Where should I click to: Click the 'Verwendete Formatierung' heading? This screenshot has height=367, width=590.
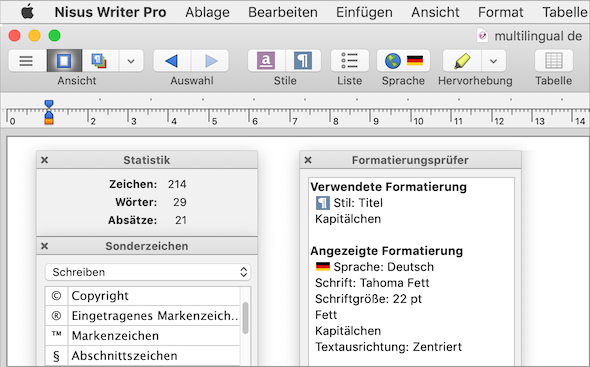coord(388,187)
